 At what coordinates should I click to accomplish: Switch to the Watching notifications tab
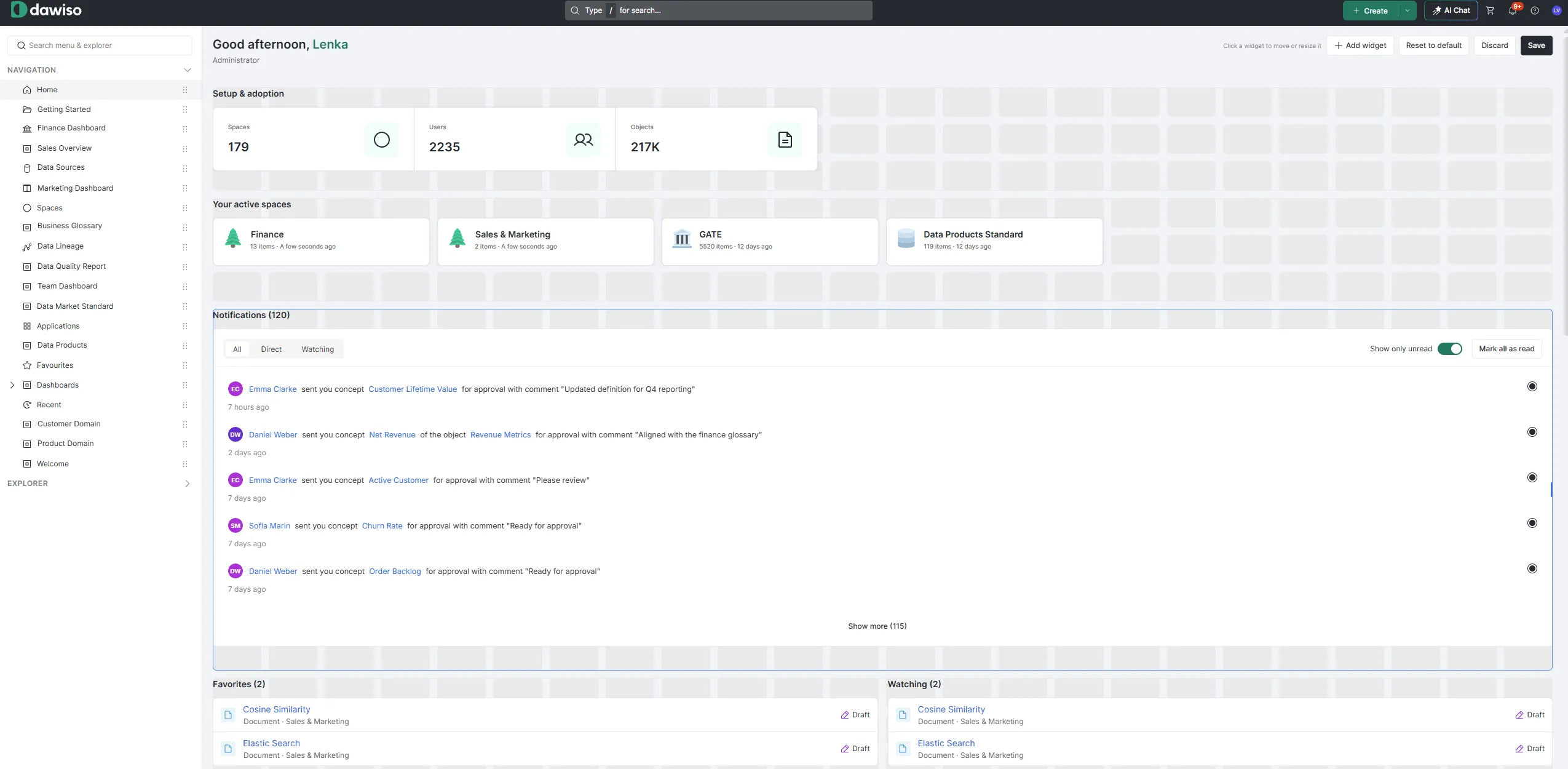[x=318, y=349]
